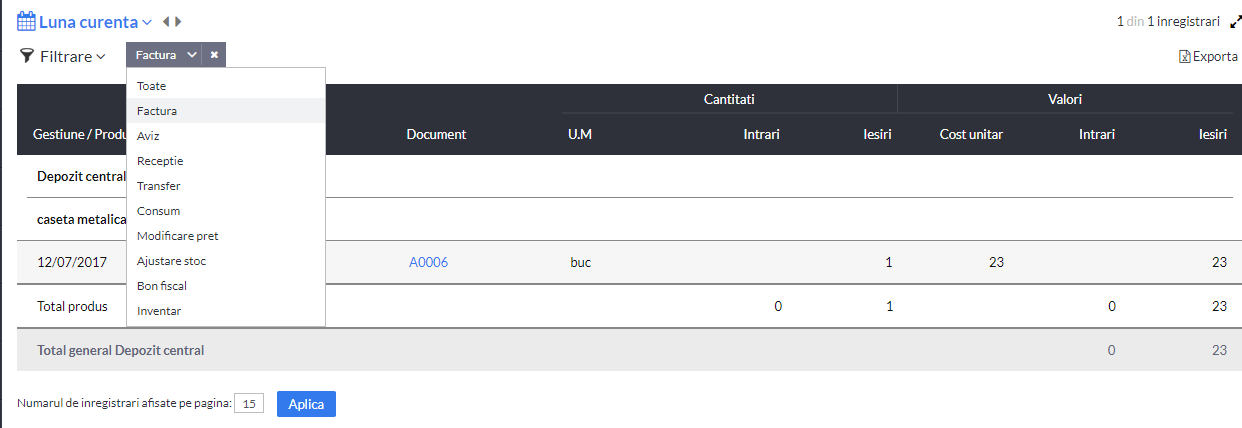Image resolution: width=1242 pixels, height=428 pixels.
Task: Open document link A0006
Action: tap(428, 262)
